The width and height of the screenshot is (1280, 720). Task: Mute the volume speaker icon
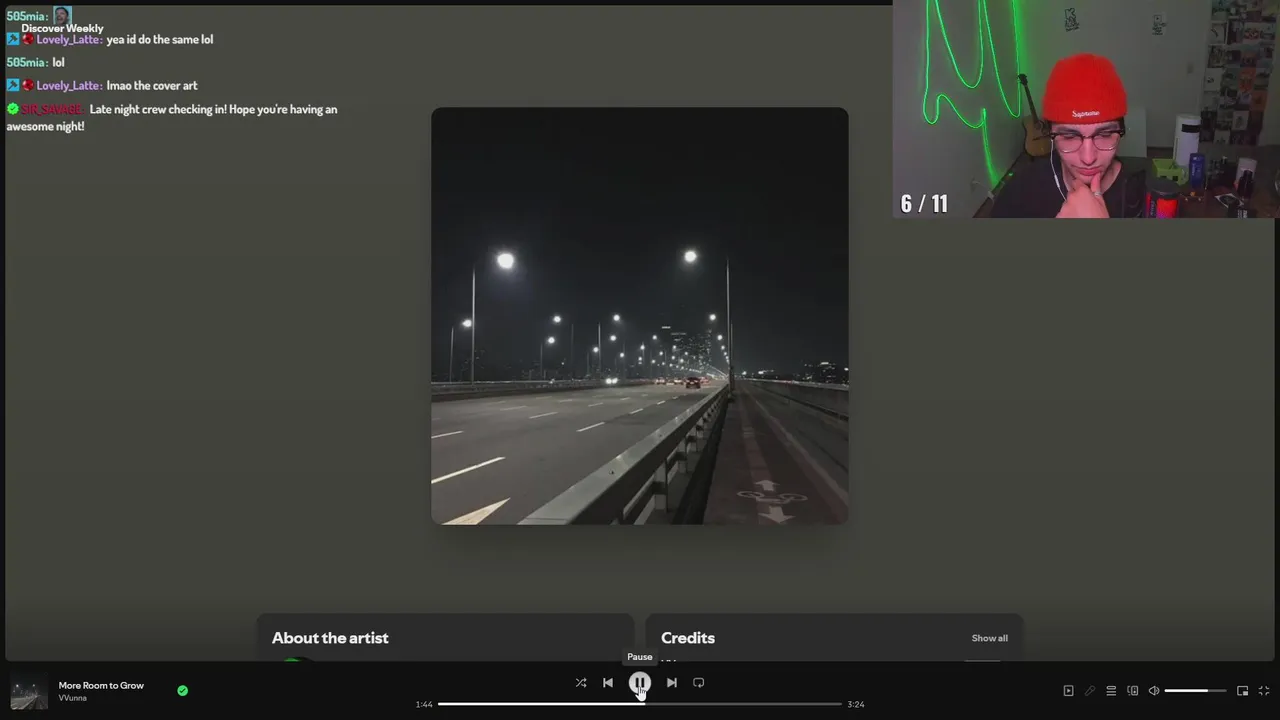[x=1154, y=691]
